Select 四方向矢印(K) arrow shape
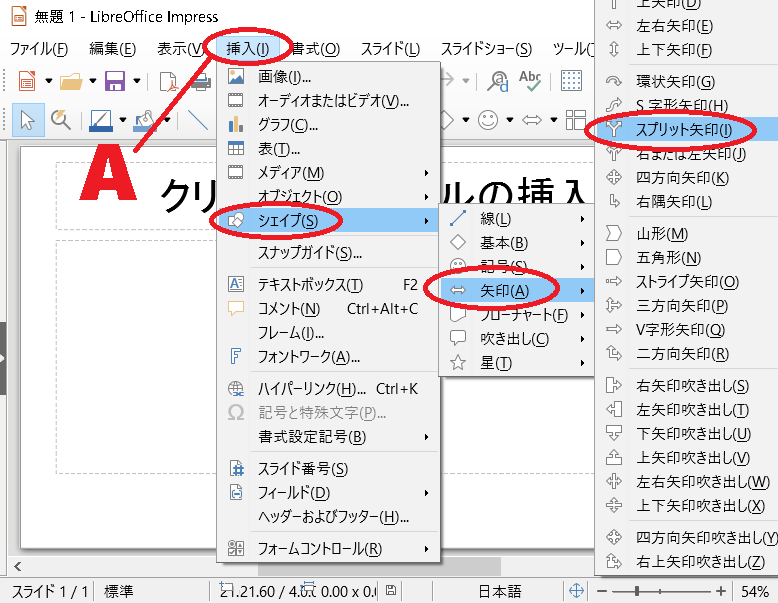Screen dimensions: 778x603 point(687,178)
